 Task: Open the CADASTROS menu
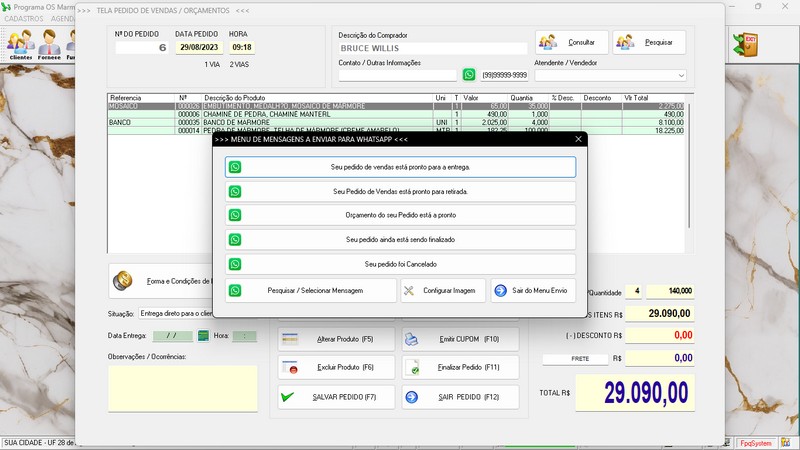coord(24,19)
